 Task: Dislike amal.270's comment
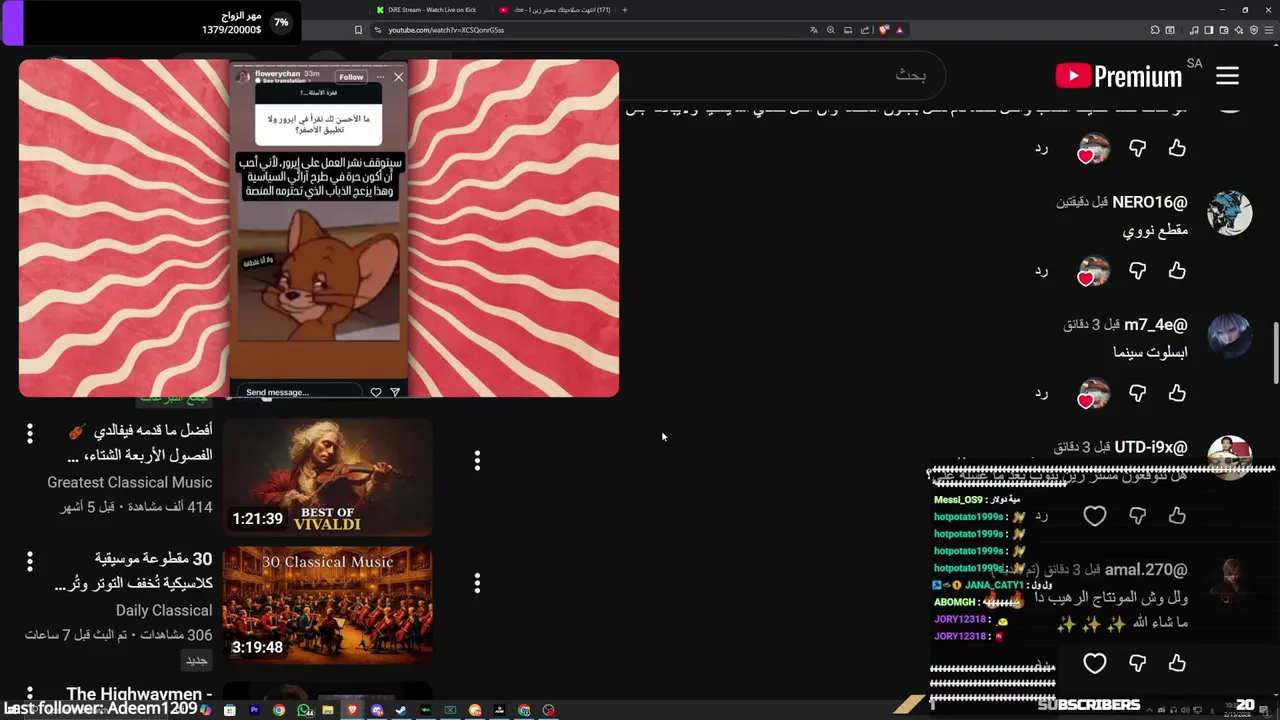point(1137,663)
